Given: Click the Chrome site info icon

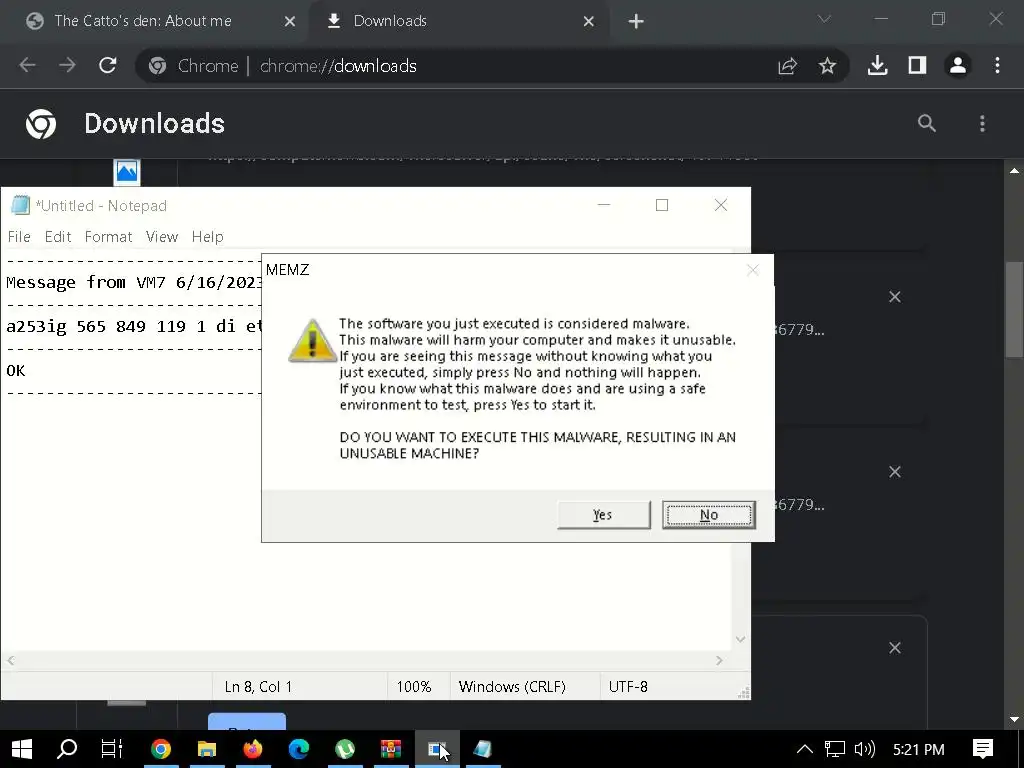Looking at the screenshot, I should pos(157,66).
